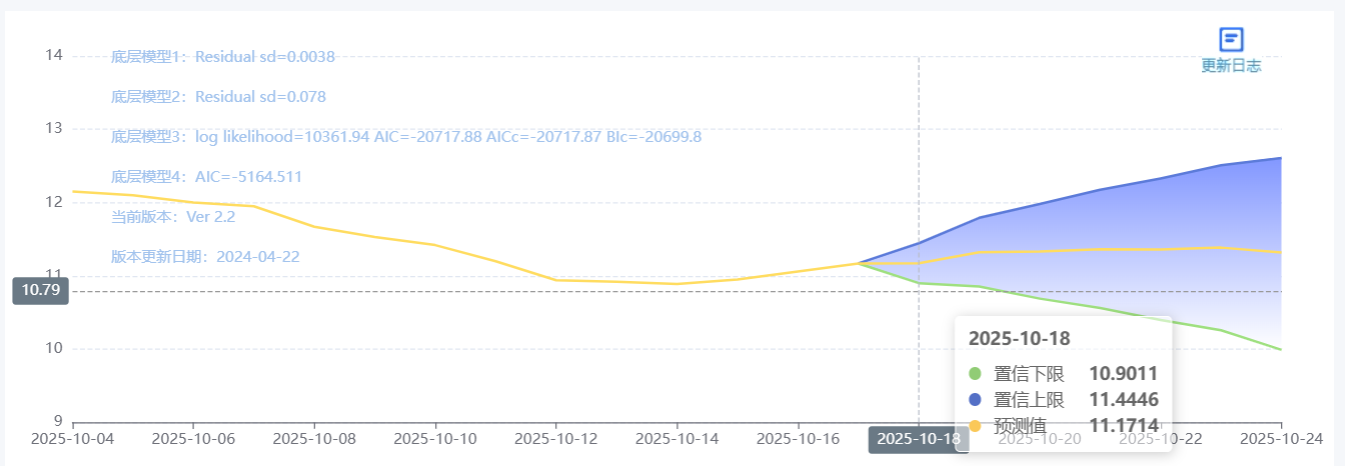The image size is (1345, 466).
Task: Click the 10.79 y-axis pointer label
Action: tap(40, 291)
